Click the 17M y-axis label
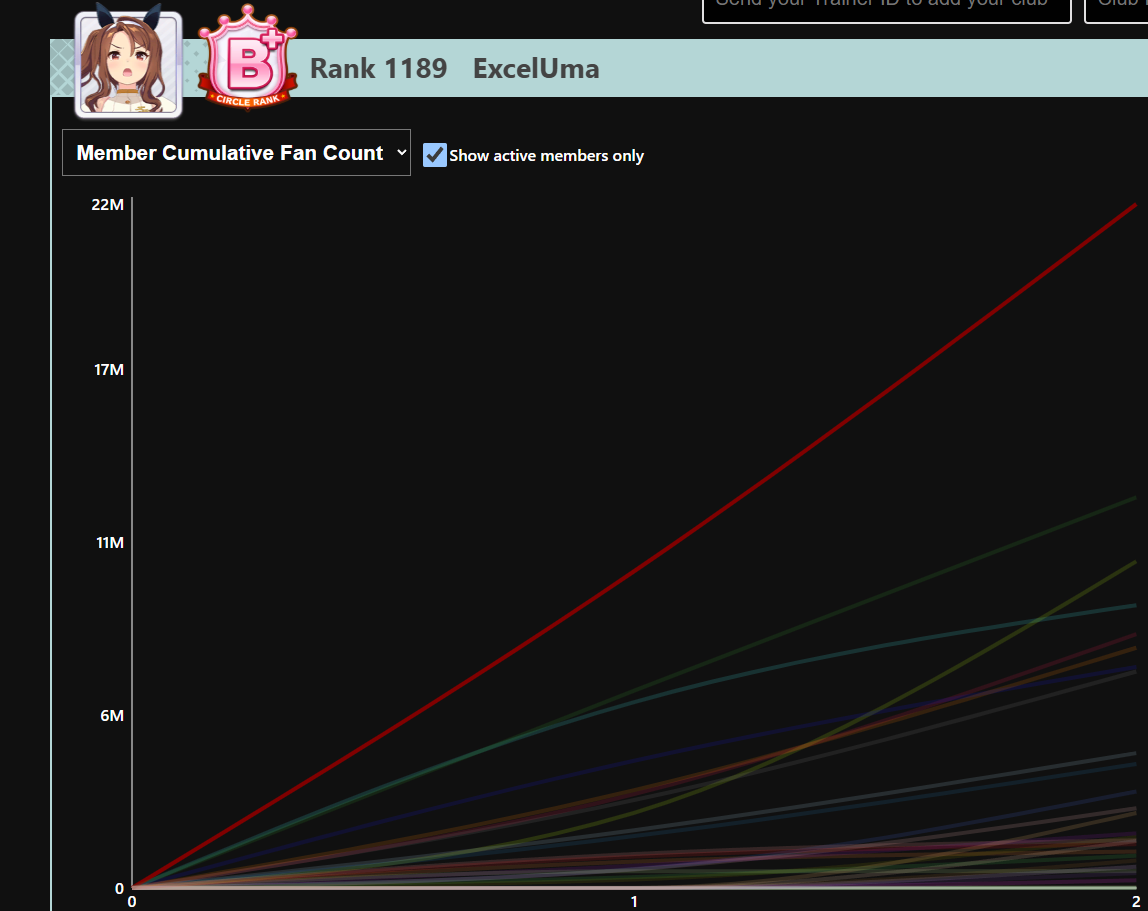 coord(109,370)
